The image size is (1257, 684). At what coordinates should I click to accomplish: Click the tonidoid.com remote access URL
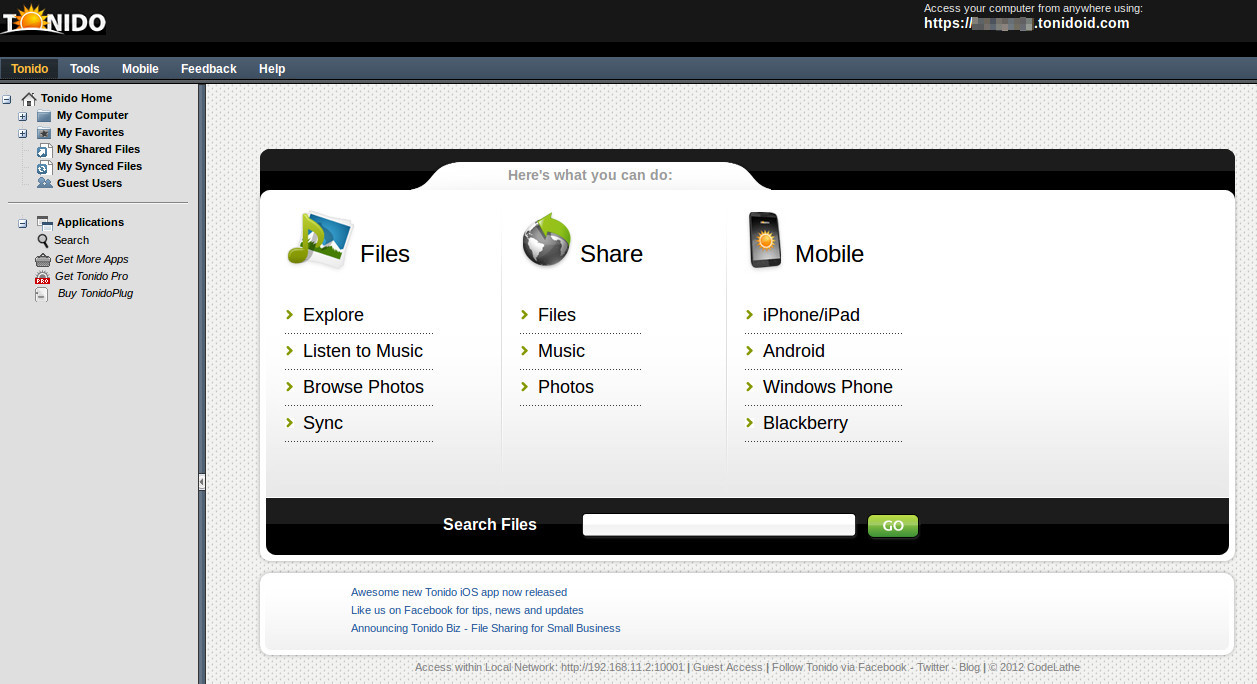tap(1026, 23)
